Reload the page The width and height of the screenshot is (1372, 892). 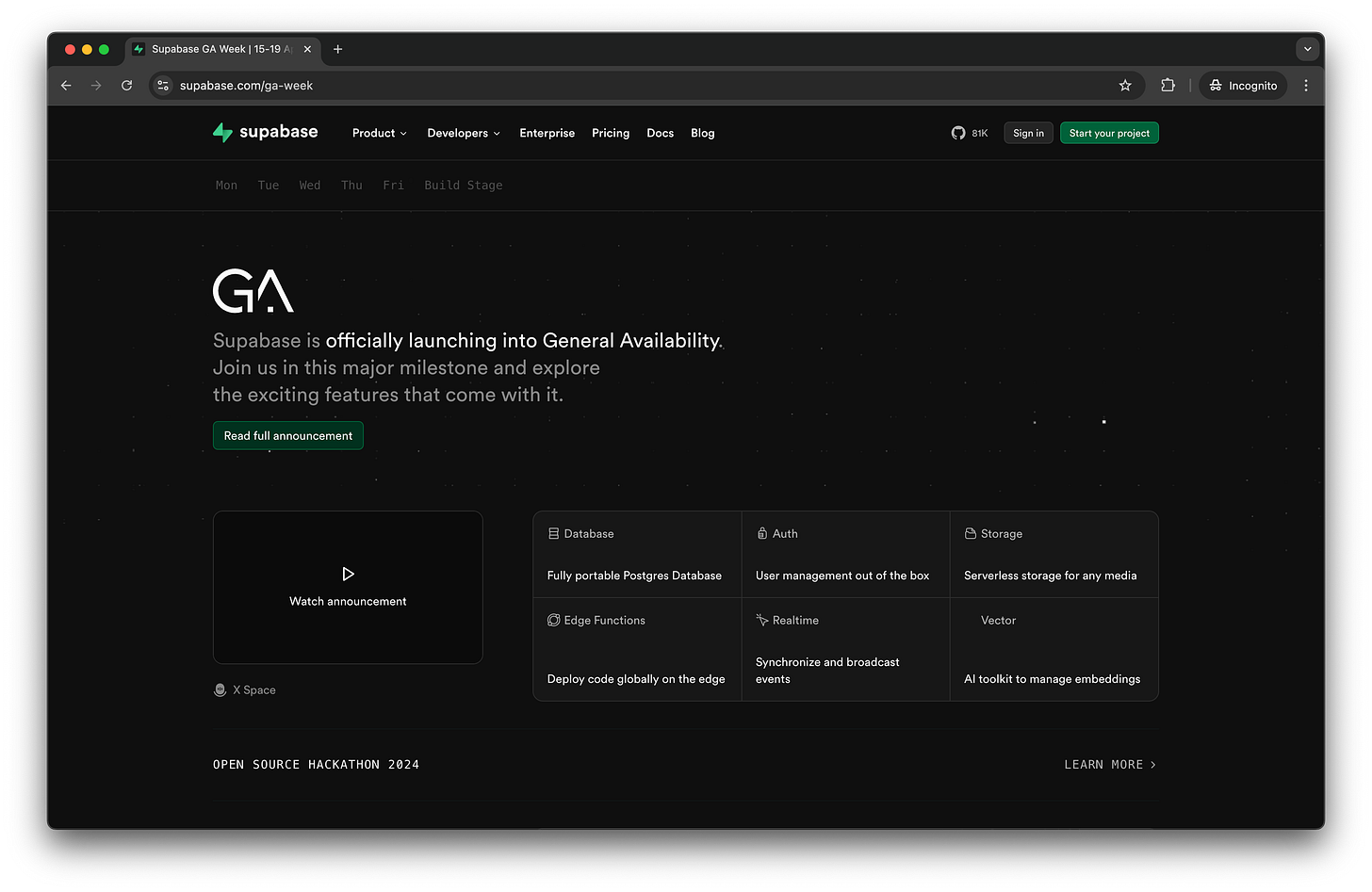tap(127, 86)
